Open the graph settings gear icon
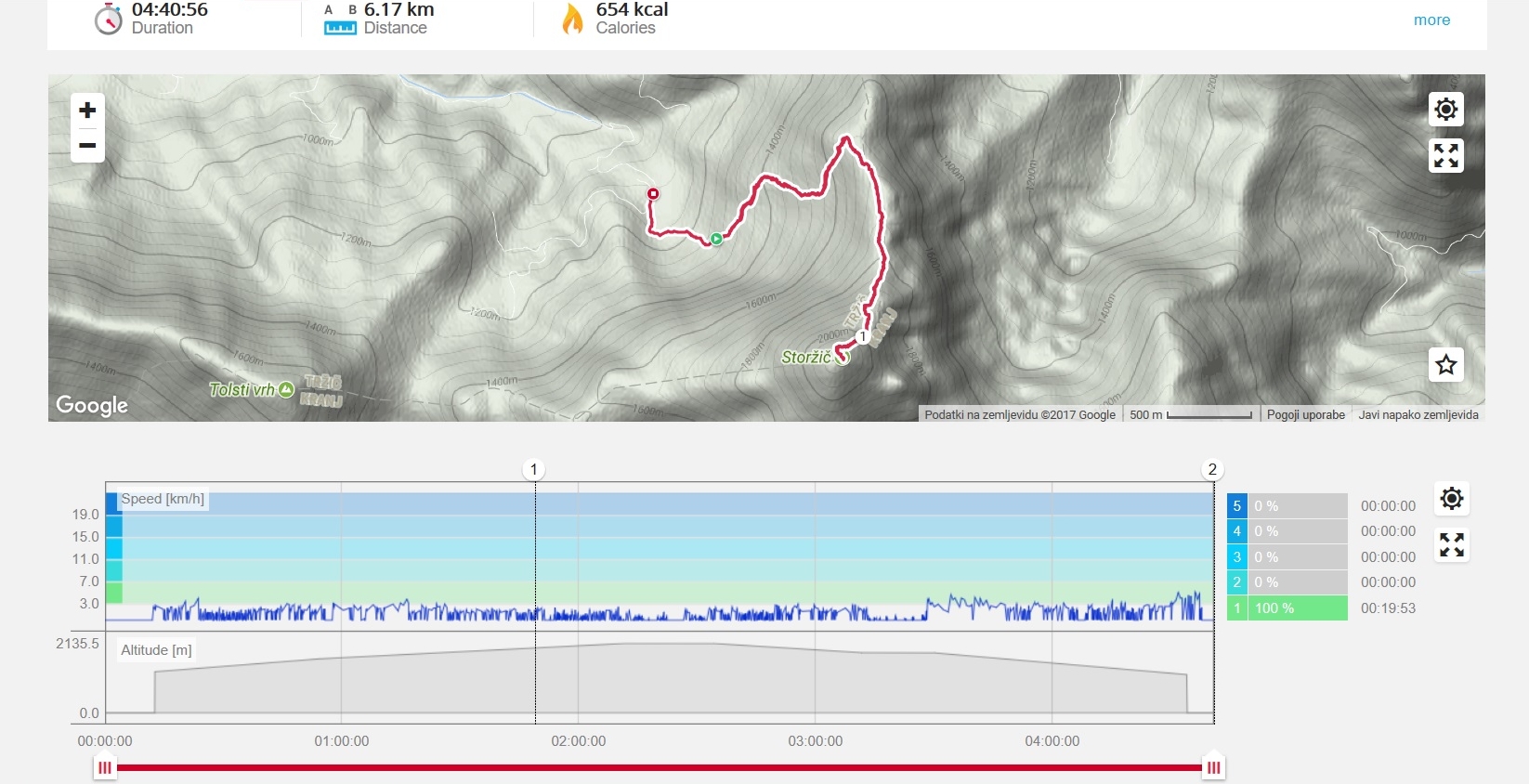This screenshot has width=1529, height=784. [1452, 499]
